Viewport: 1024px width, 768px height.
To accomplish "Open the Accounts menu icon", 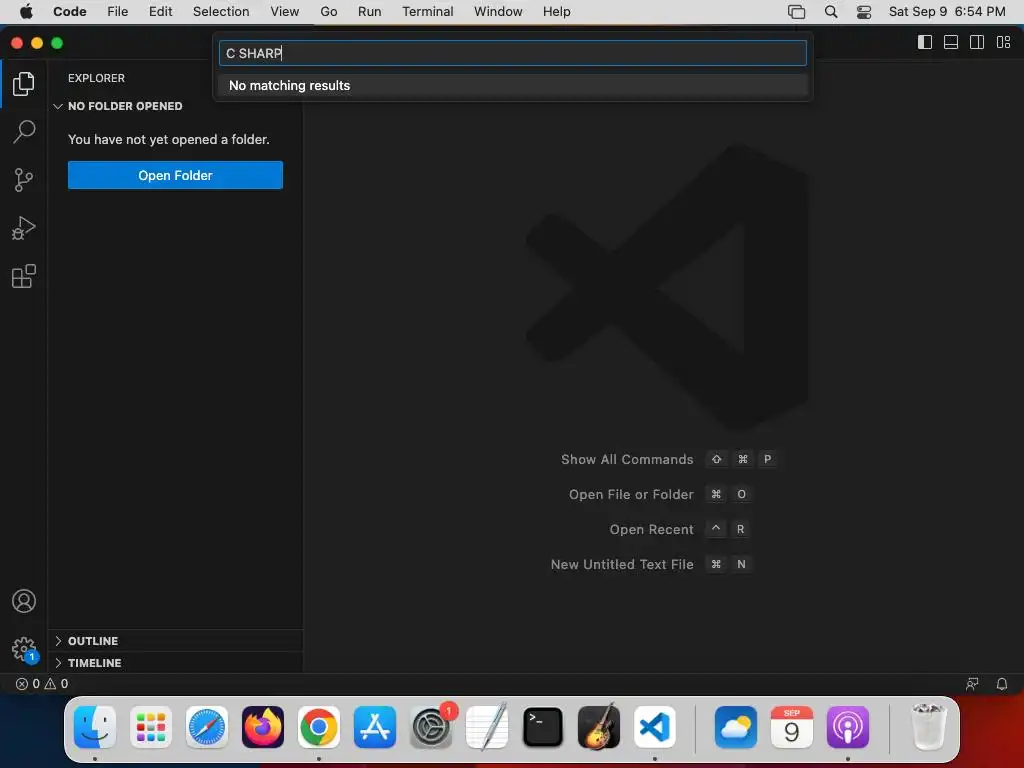I will coord(24,601).
